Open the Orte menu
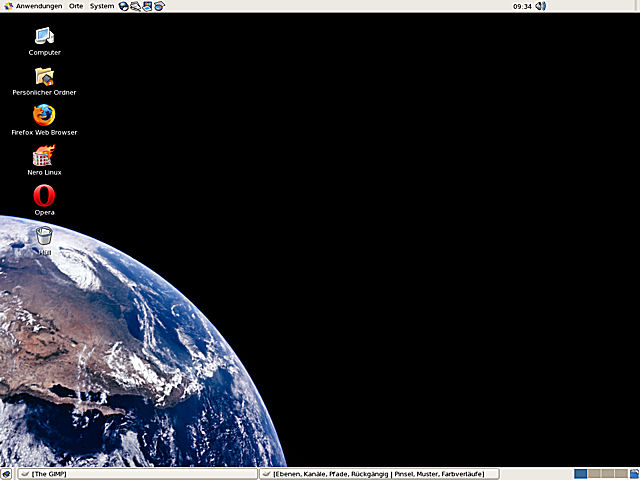 click(x=76, y=6)
